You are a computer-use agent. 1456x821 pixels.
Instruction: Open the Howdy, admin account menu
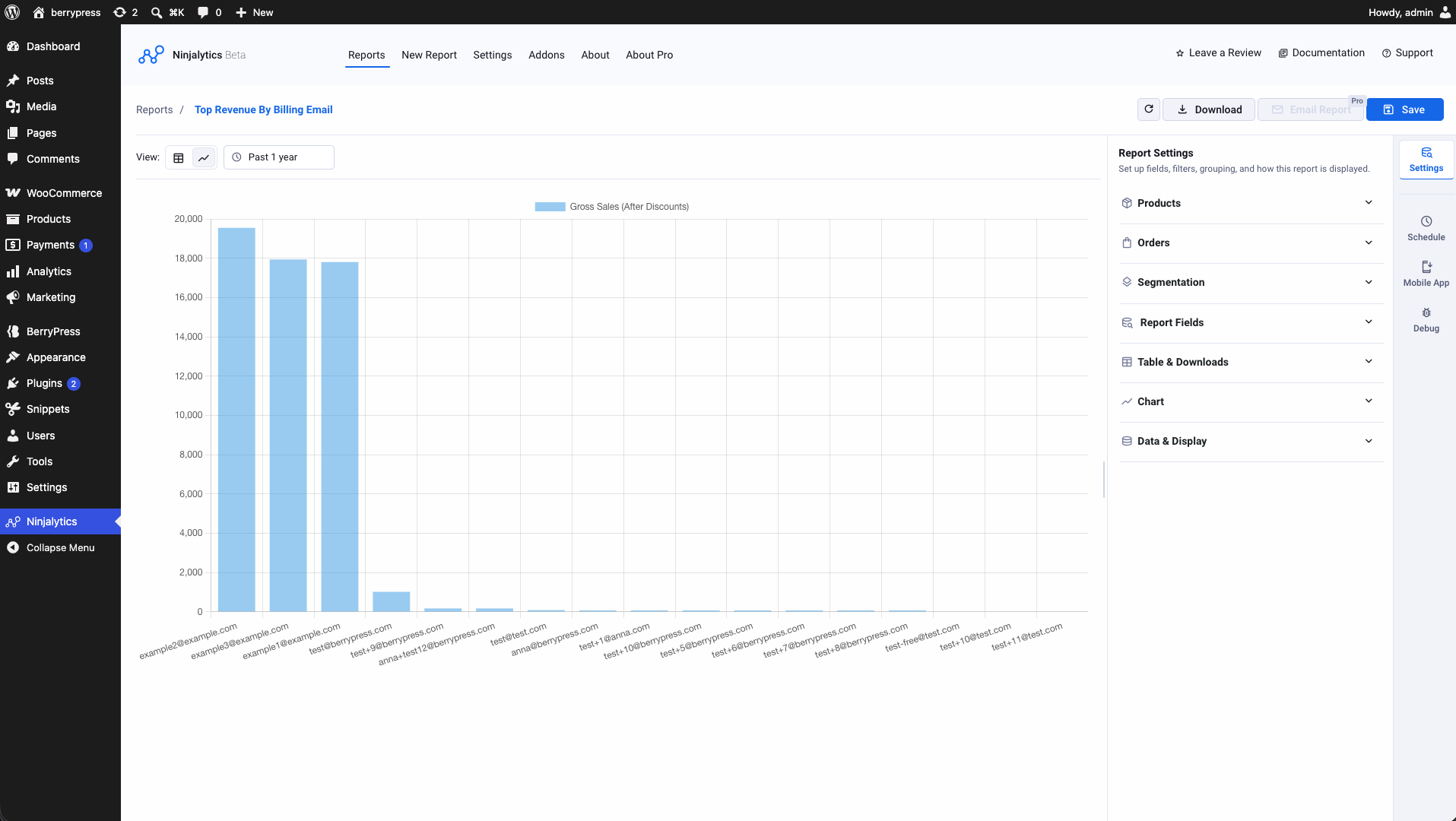1410,12
